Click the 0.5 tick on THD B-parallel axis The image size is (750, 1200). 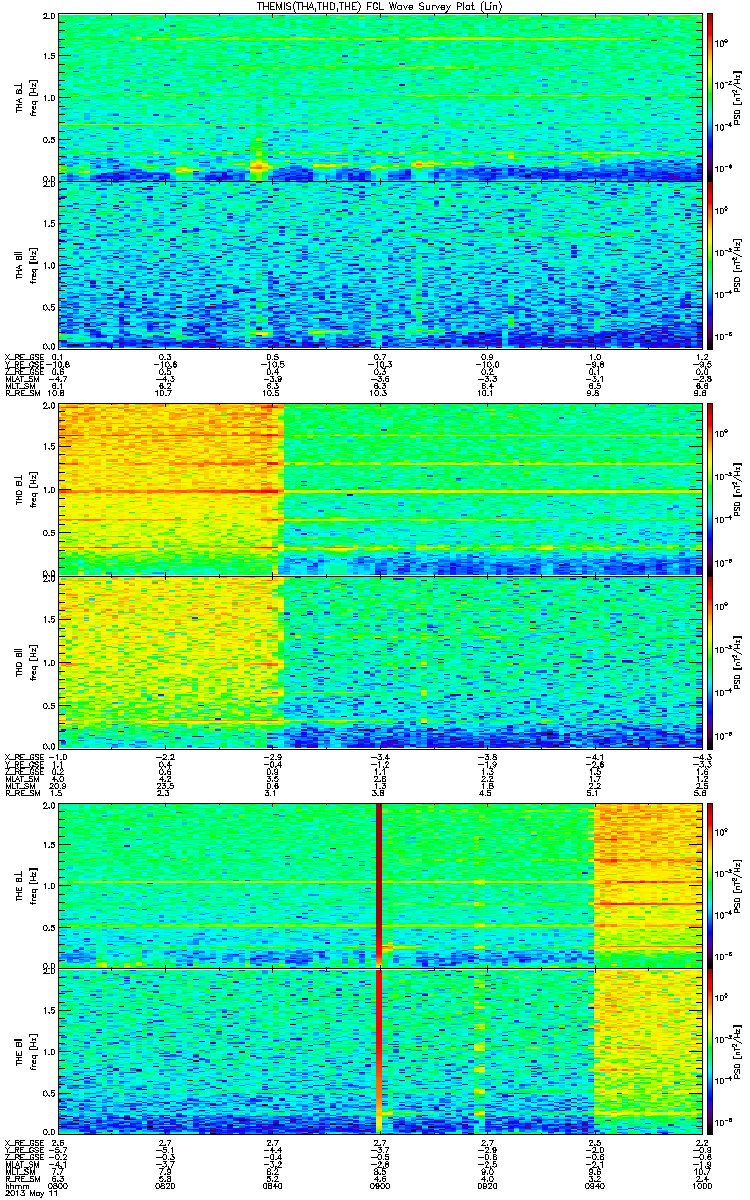[49, 704]
